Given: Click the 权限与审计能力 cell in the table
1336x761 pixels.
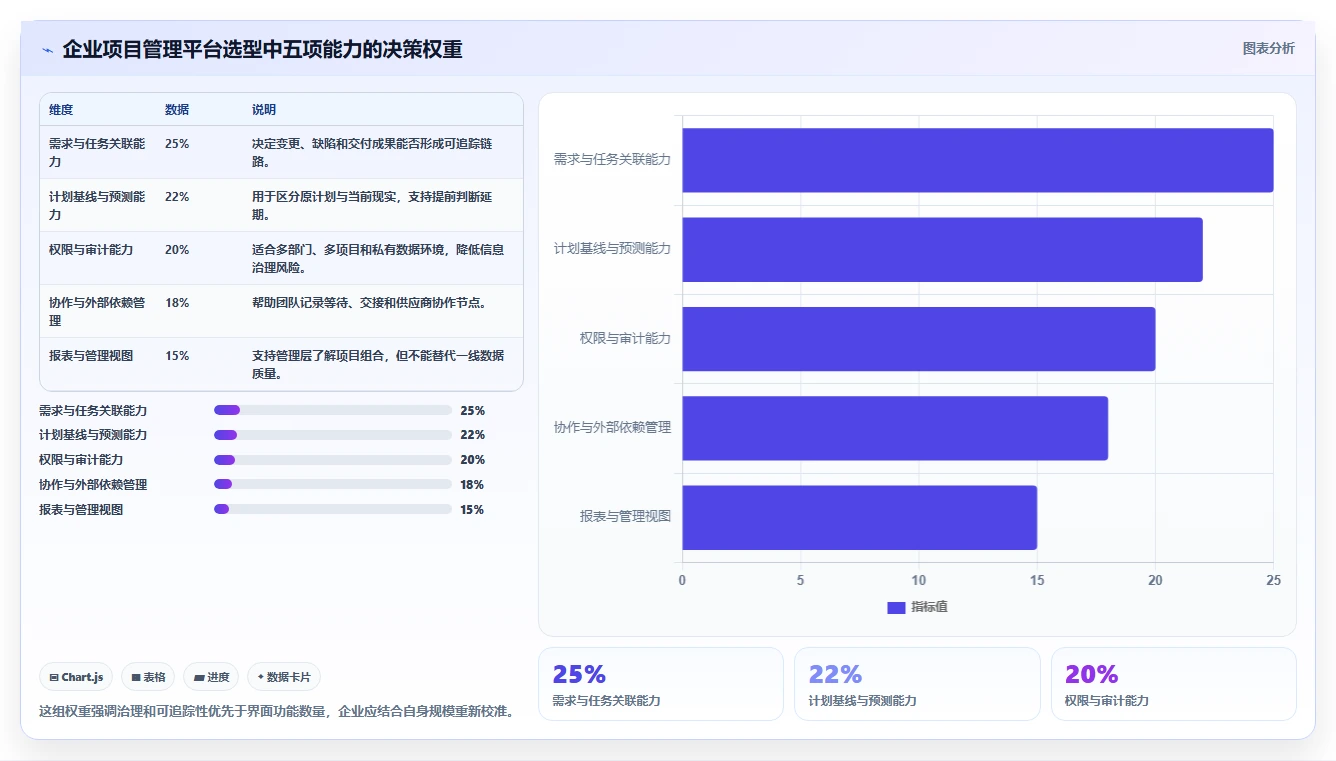Looking at the screenshot, I should click(97, 258).
